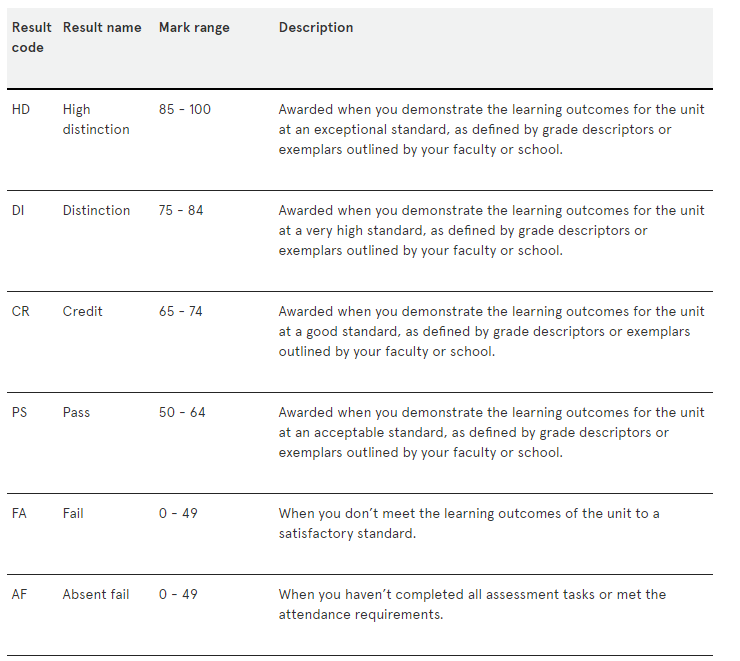Image resolution: width=740 pixels, height=661 pixels.
Task: Select the "High distinction" result name
Action: [x=96, y=119]
